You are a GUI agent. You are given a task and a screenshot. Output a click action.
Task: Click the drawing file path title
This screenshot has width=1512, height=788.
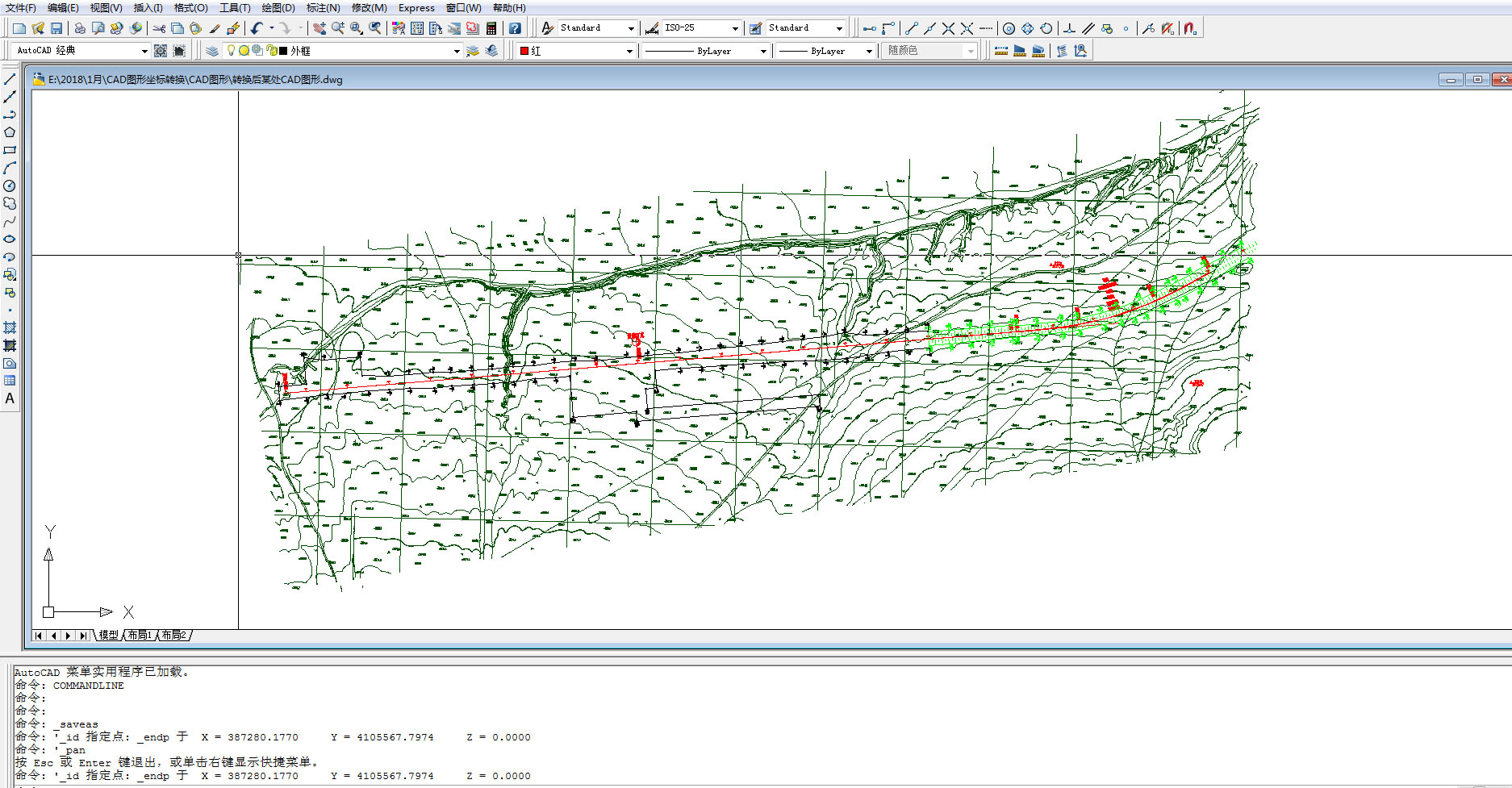(195, 79)
